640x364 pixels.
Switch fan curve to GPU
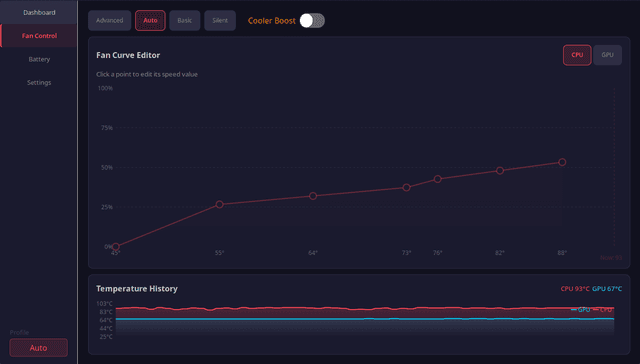607,55
